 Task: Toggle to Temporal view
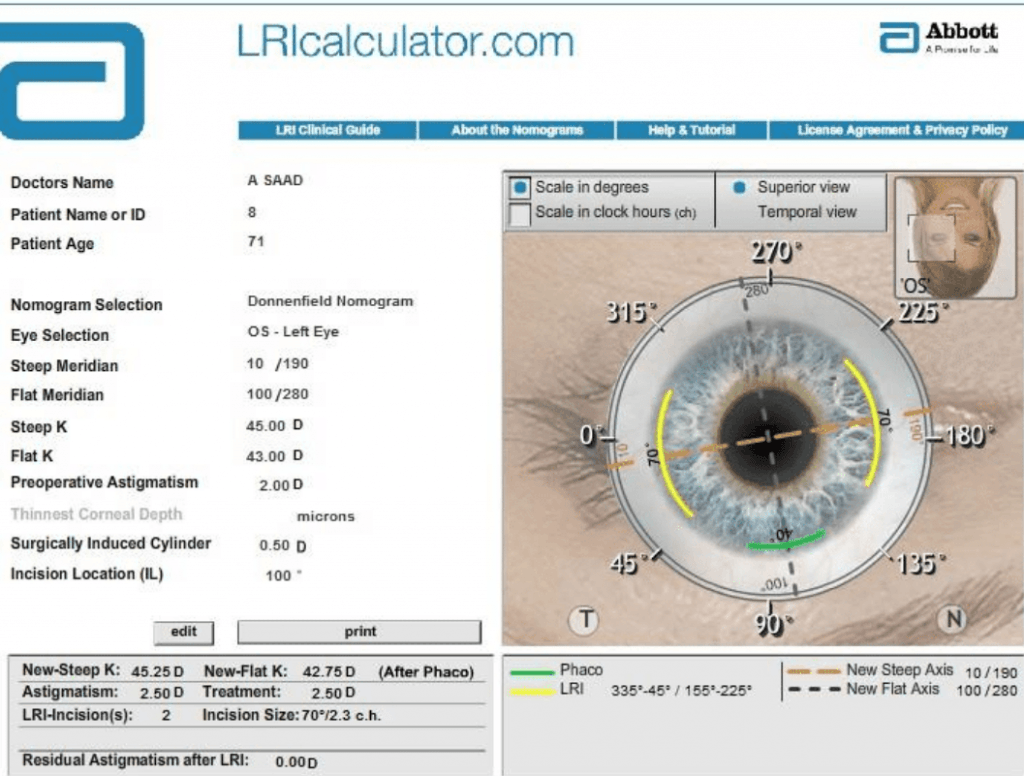800,212
